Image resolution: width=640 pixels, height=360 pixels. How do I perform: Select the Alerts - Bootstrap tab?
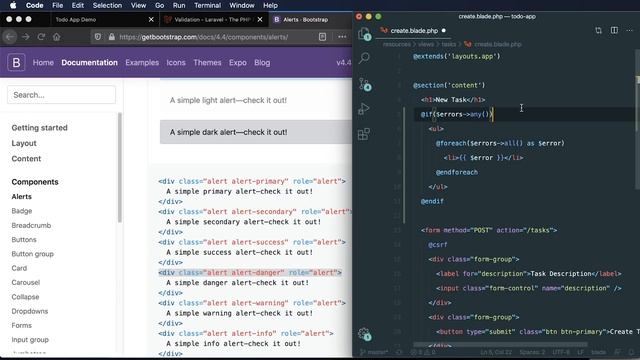(x=310, y=20)
